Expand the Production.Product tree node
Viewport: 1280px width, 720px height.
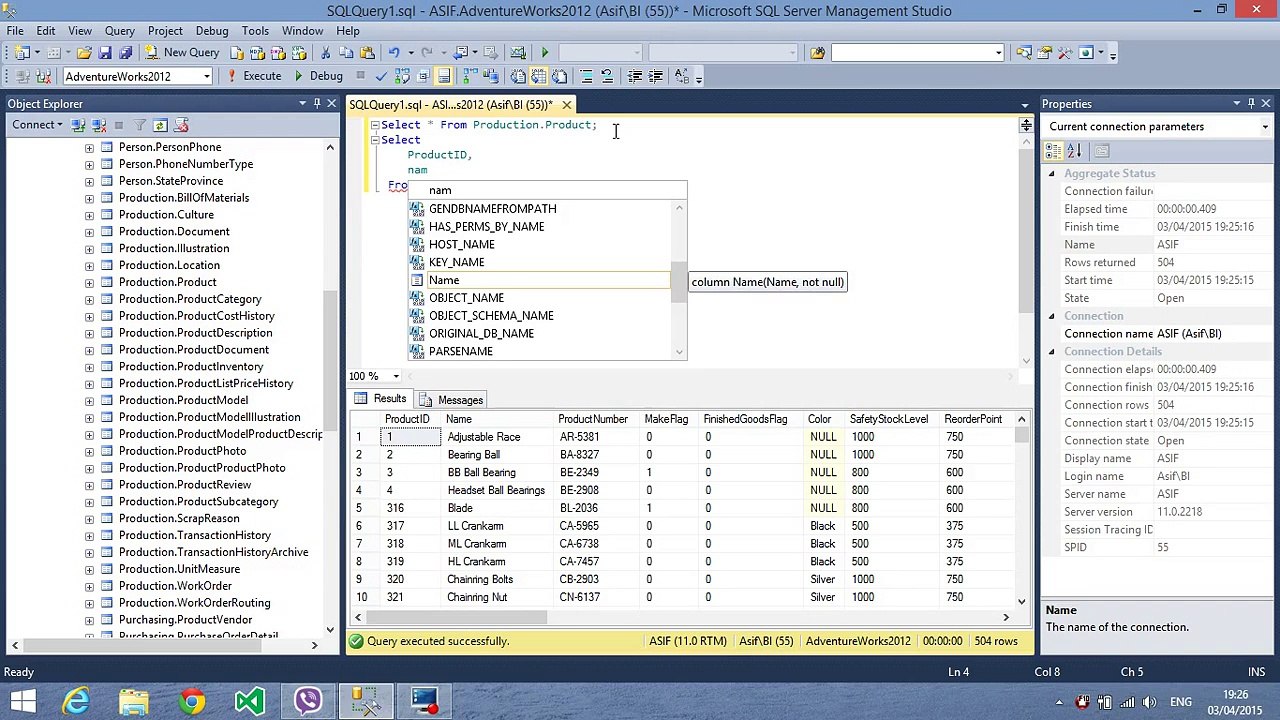[89, 282]
